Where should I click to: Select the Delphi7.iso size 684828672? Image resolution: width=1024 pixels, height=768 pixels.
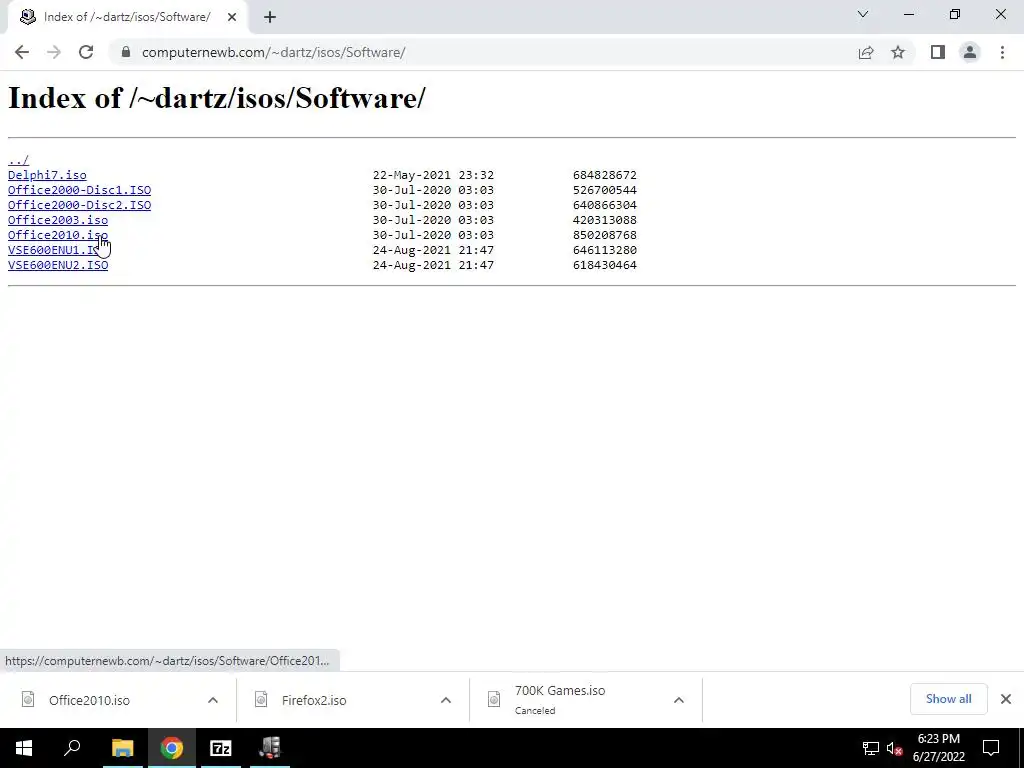[x=605, y=175]
